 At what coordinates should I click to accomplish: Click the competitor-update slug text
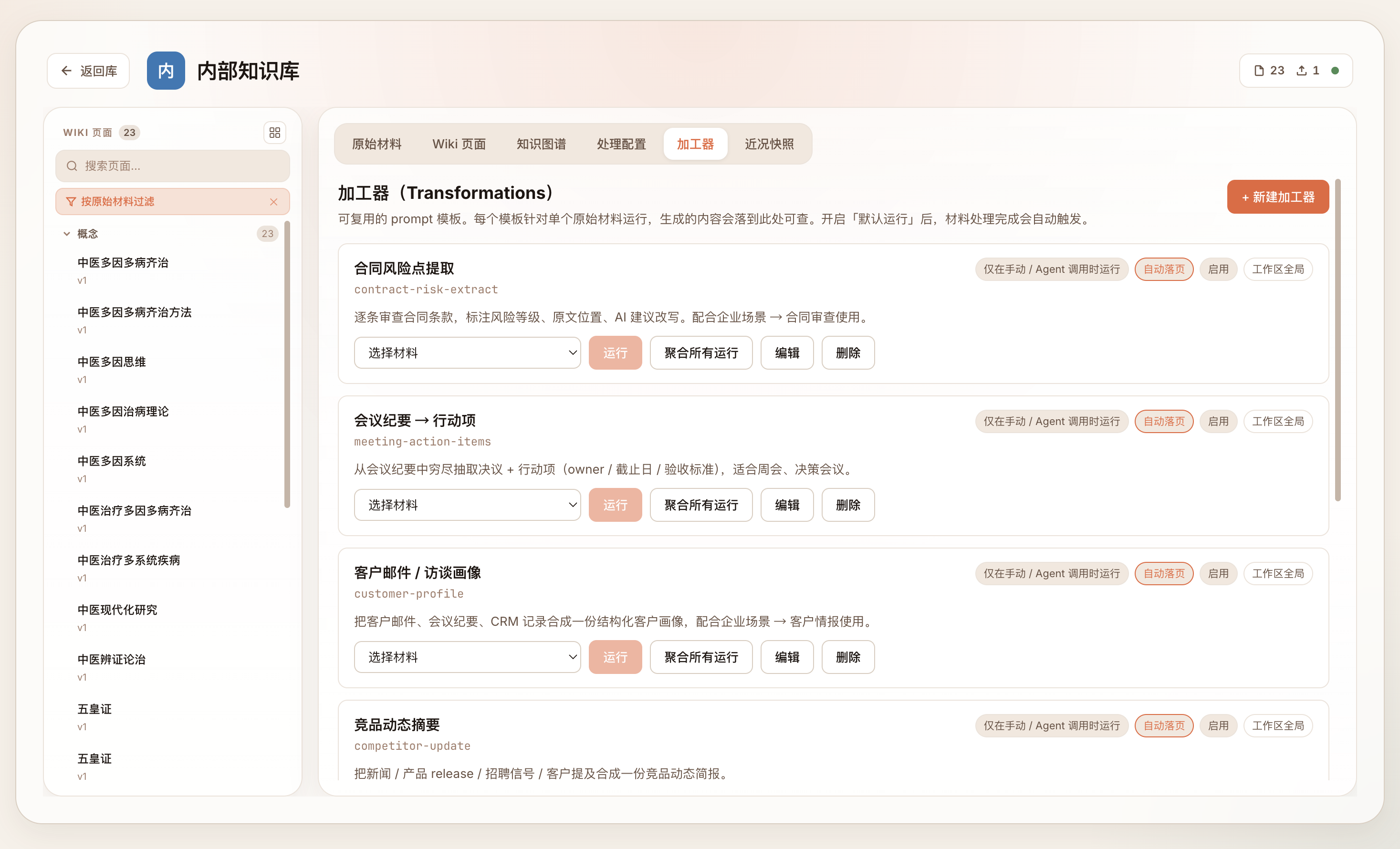(412, 745)
